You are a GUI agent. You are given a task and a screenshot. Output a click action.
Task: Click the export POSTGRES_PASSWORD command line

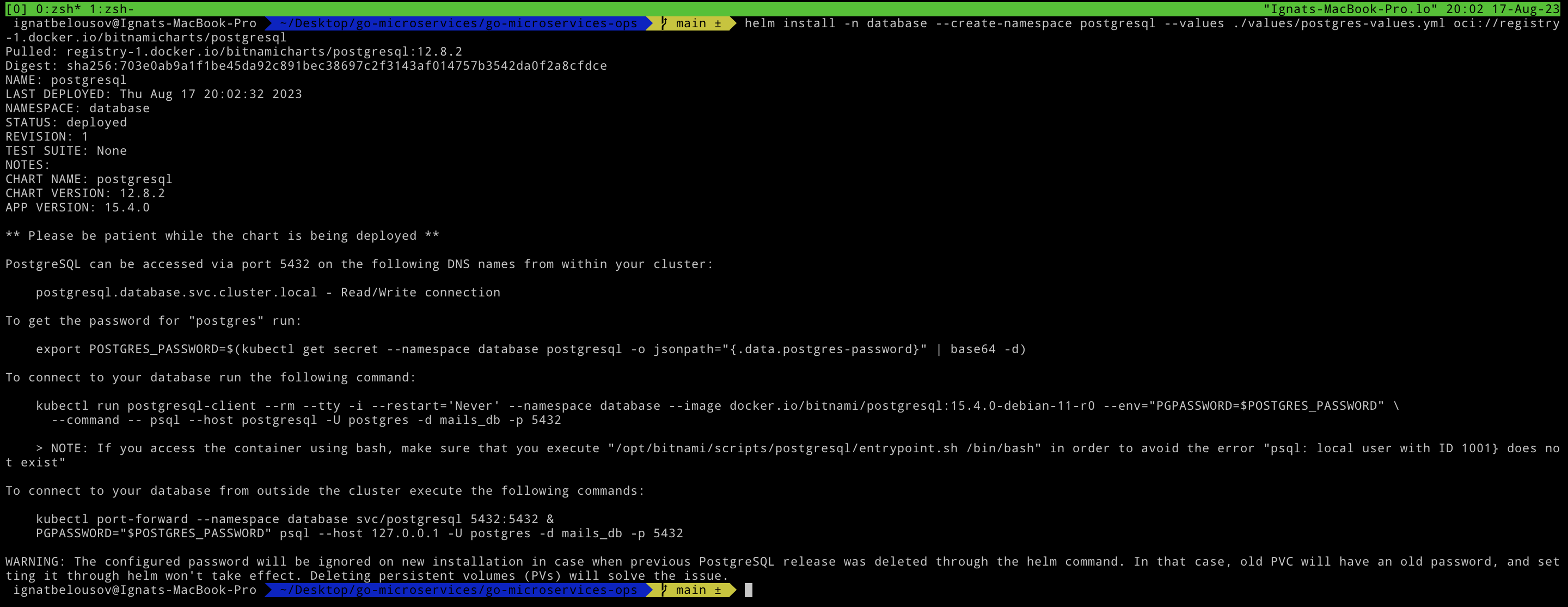pos(530,349)
